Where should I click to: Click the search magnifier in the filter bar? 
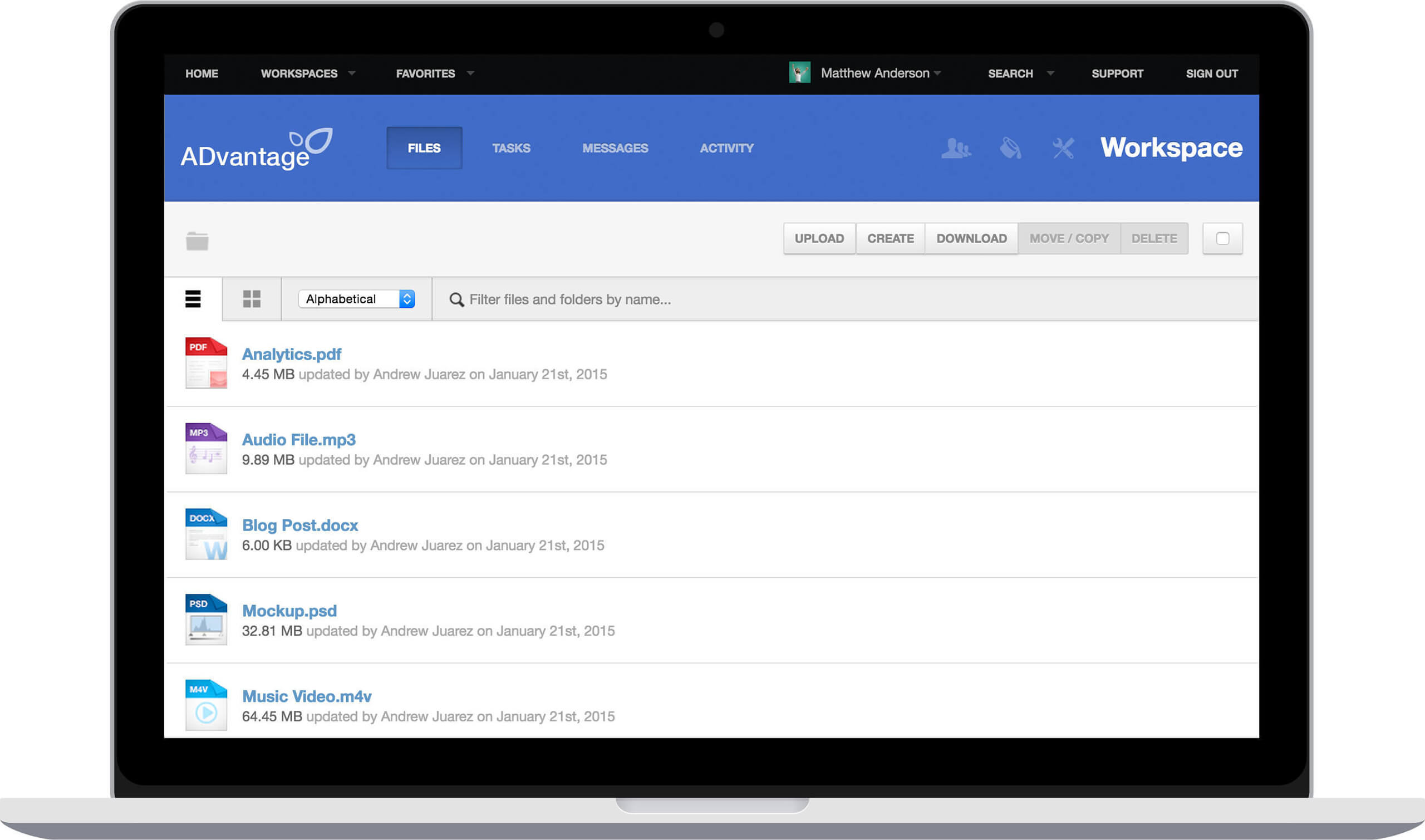coord(455,299)
